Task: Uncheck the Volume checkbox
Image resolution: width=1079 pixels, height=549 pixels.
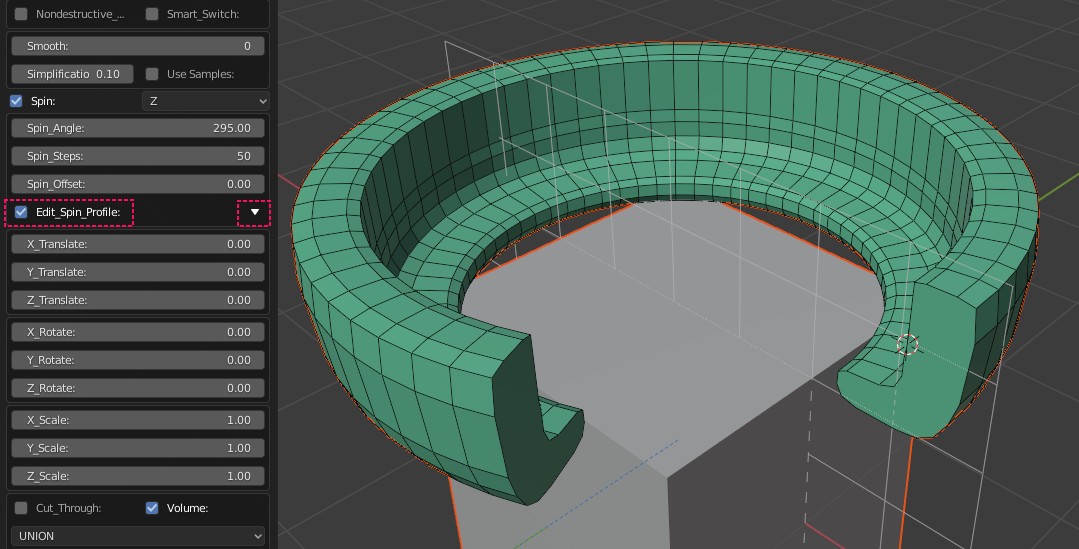Action: [152, 508]
